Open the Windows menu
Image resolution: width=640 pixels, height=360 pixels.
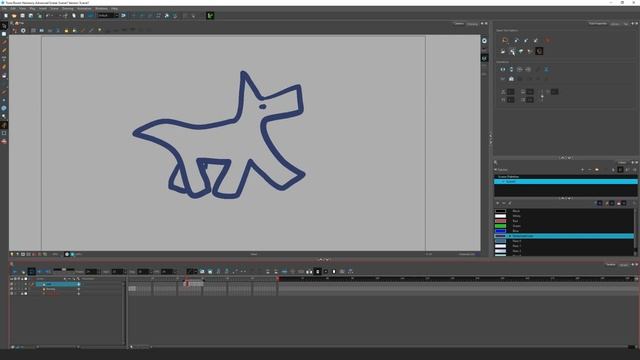[x=101, y=9]
